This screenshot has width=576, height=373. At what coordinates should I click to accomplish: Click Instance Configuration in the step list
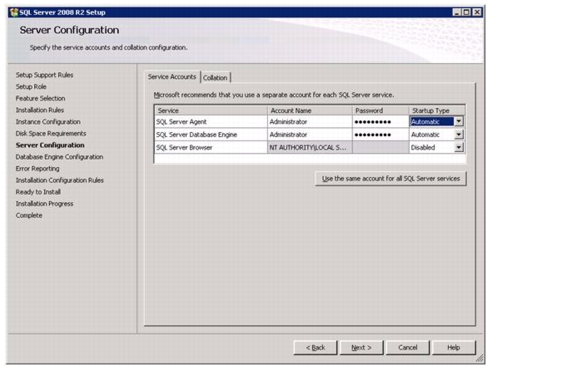48,122
